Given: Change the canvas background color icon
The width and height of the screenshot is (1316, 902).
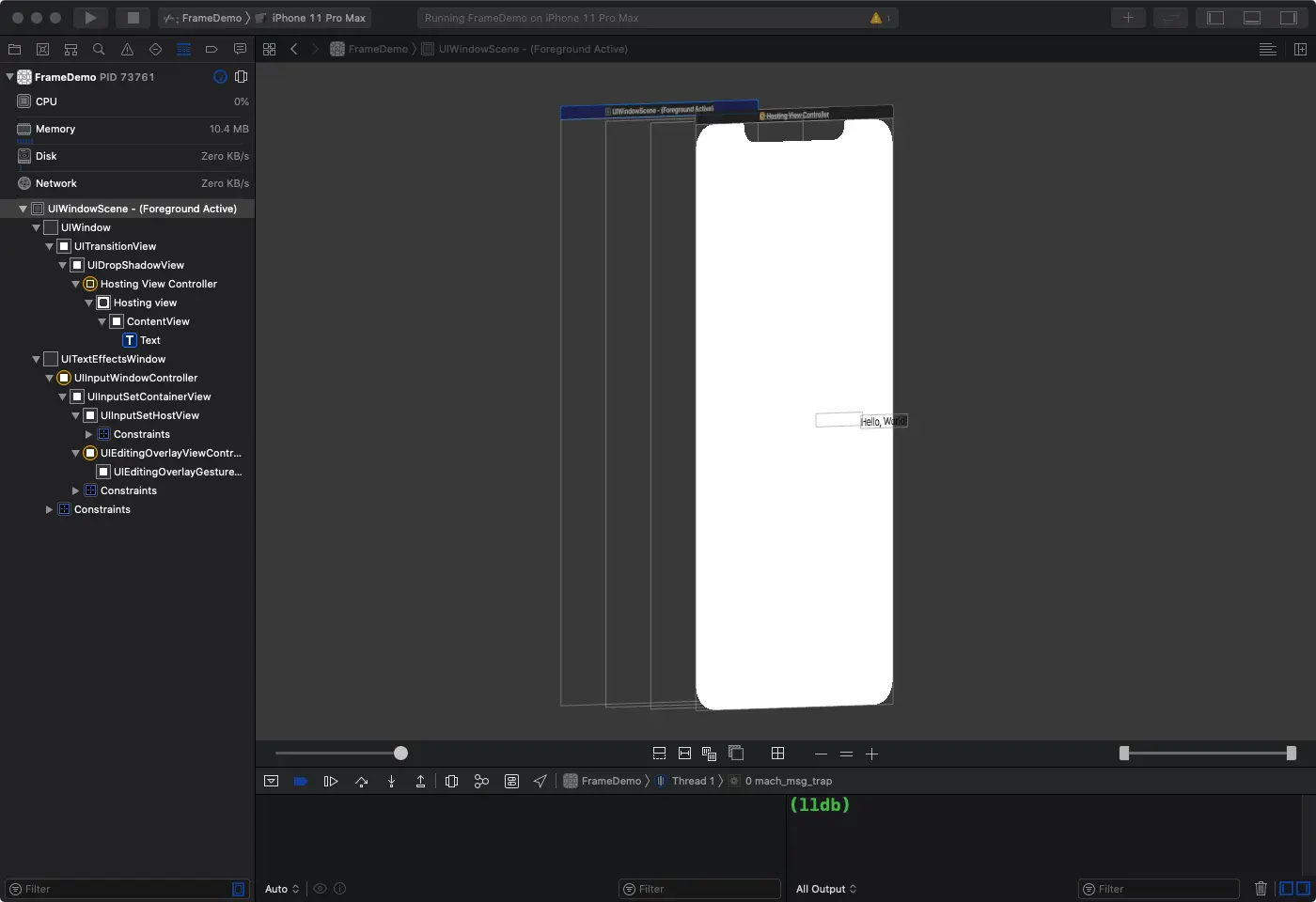Looking at the screenshot, I should coord(736,753).
